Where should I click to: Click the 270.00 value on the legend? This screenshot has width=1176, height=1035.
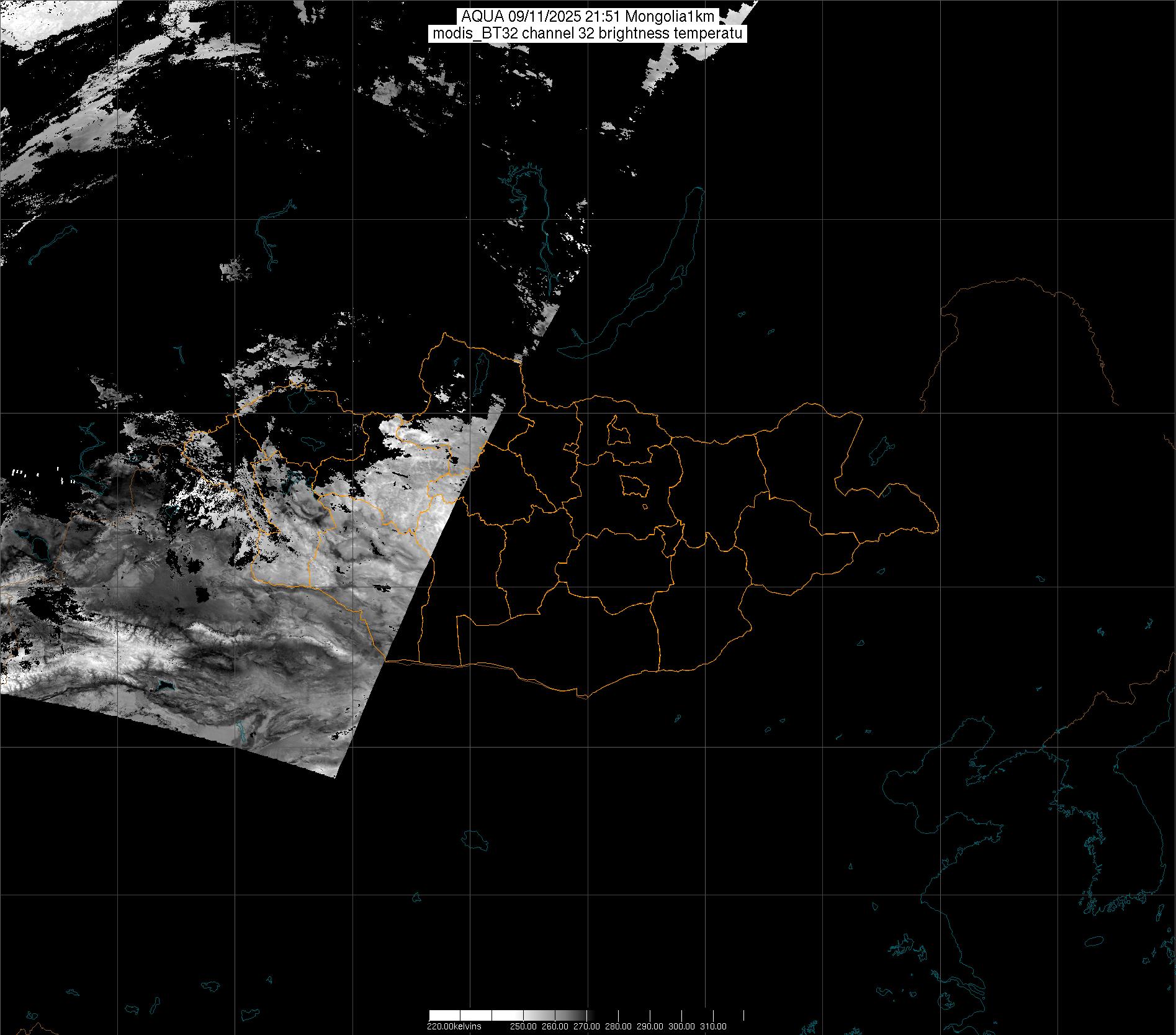586,1026
